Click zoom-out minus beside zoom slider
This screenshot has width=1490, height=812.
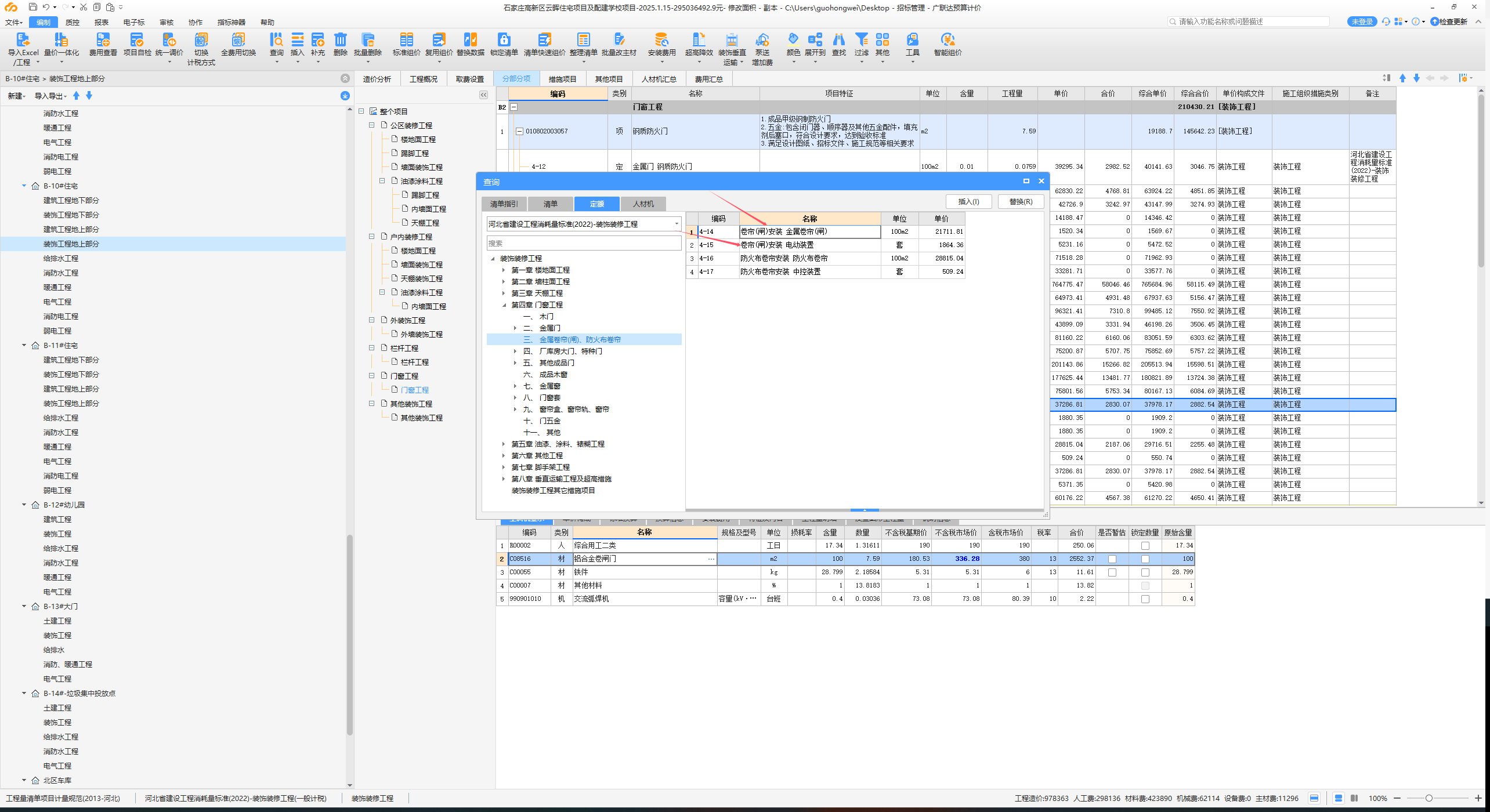tap(1397, 799)
